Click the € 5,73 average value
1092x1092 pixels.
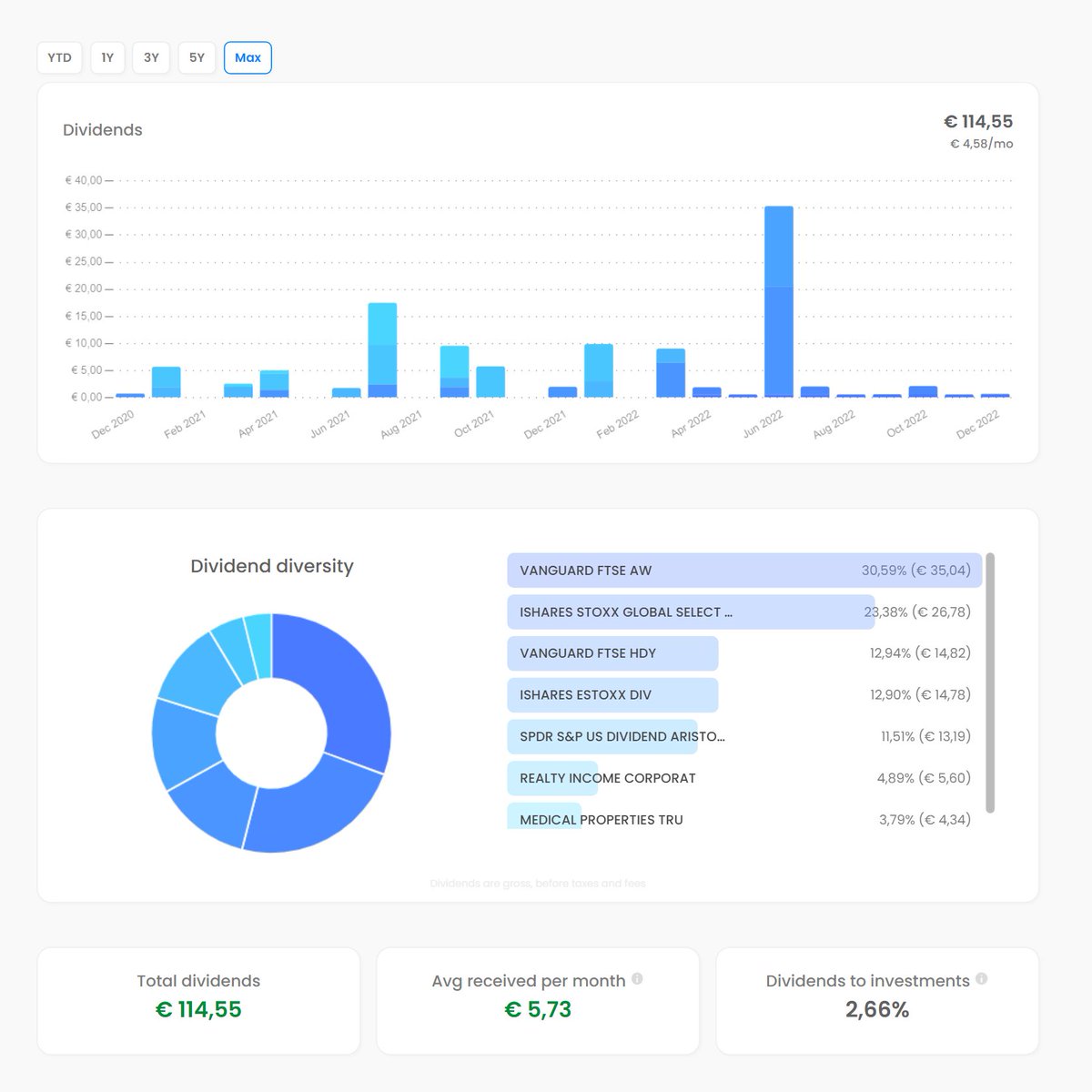[x=538, y=1010]
